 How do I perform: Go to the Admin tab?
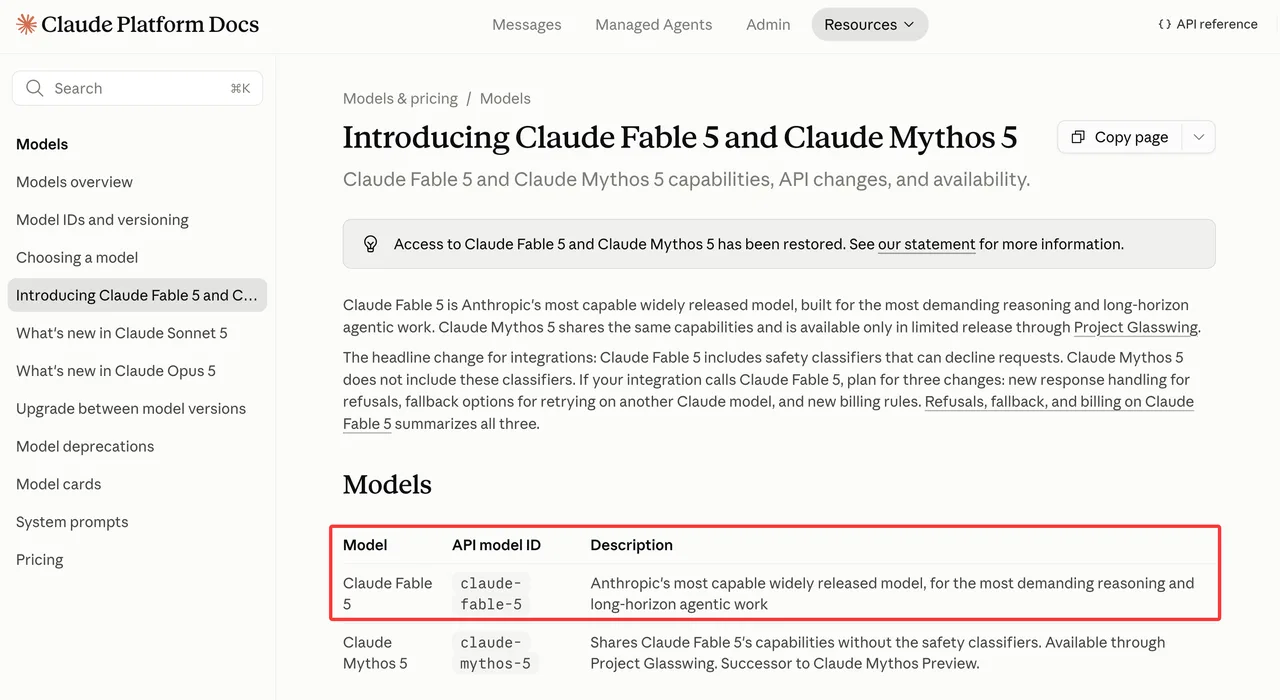pos(768,24)
